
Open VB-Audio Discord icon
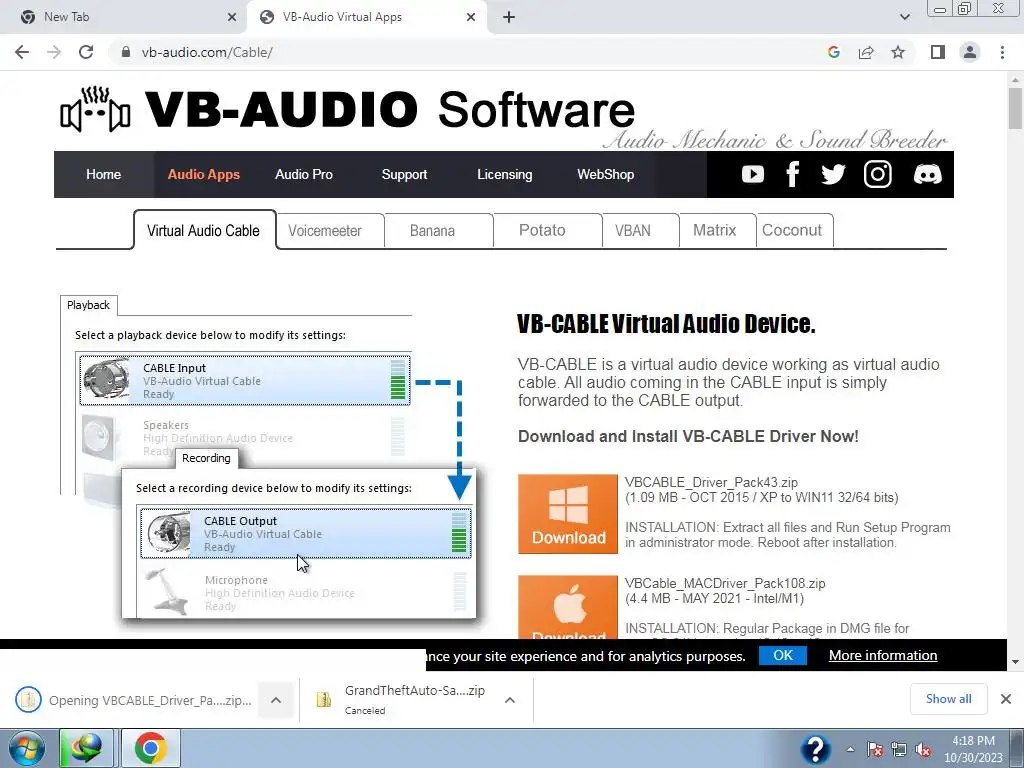(927, 174)
